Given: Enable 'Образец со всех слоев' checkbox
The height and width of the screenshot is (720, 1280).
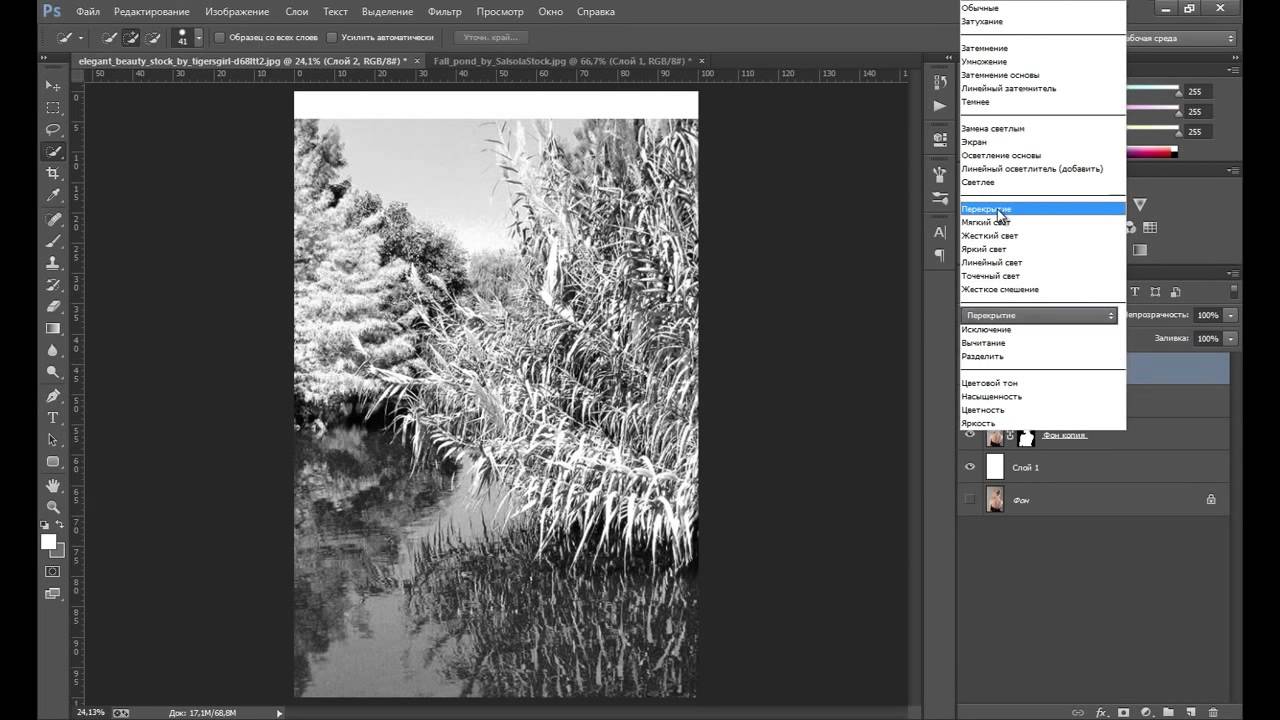Looking at the screenshot, I should point(220,38).
